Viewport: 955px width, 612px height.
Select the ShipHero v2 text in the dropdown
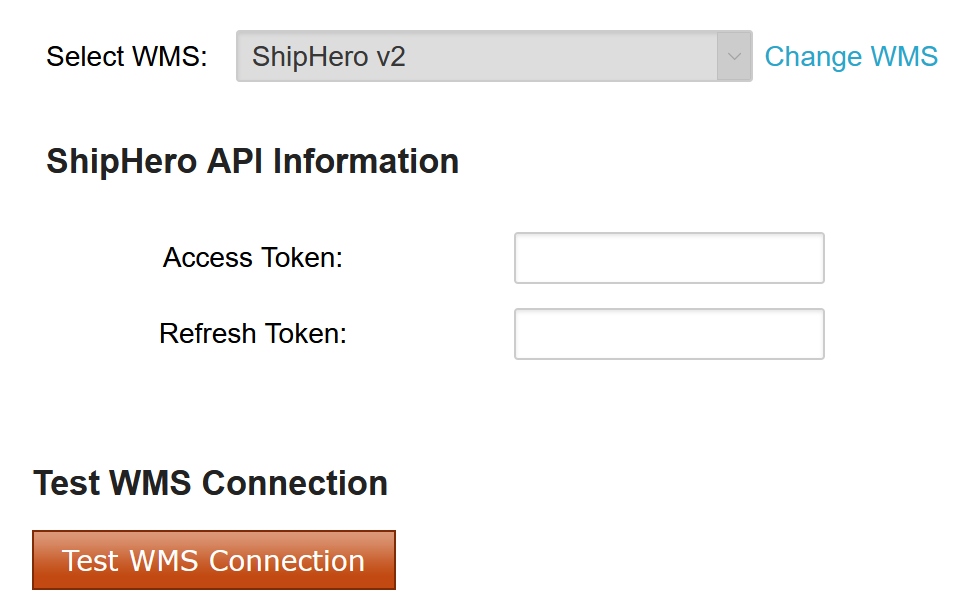pos(329,56)
